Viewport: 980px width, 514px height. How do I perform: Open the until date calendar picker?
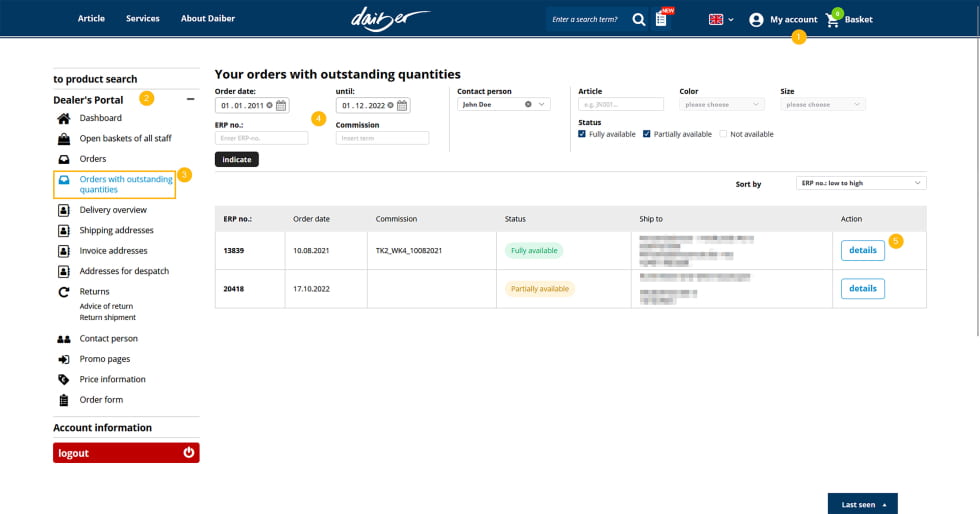(x=402, y=105)
